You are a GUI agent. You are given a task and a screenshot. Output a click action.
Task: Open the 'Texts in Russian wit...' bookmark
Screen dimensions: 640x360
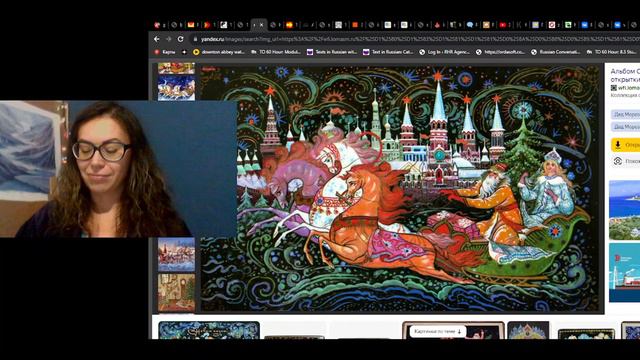332,52
